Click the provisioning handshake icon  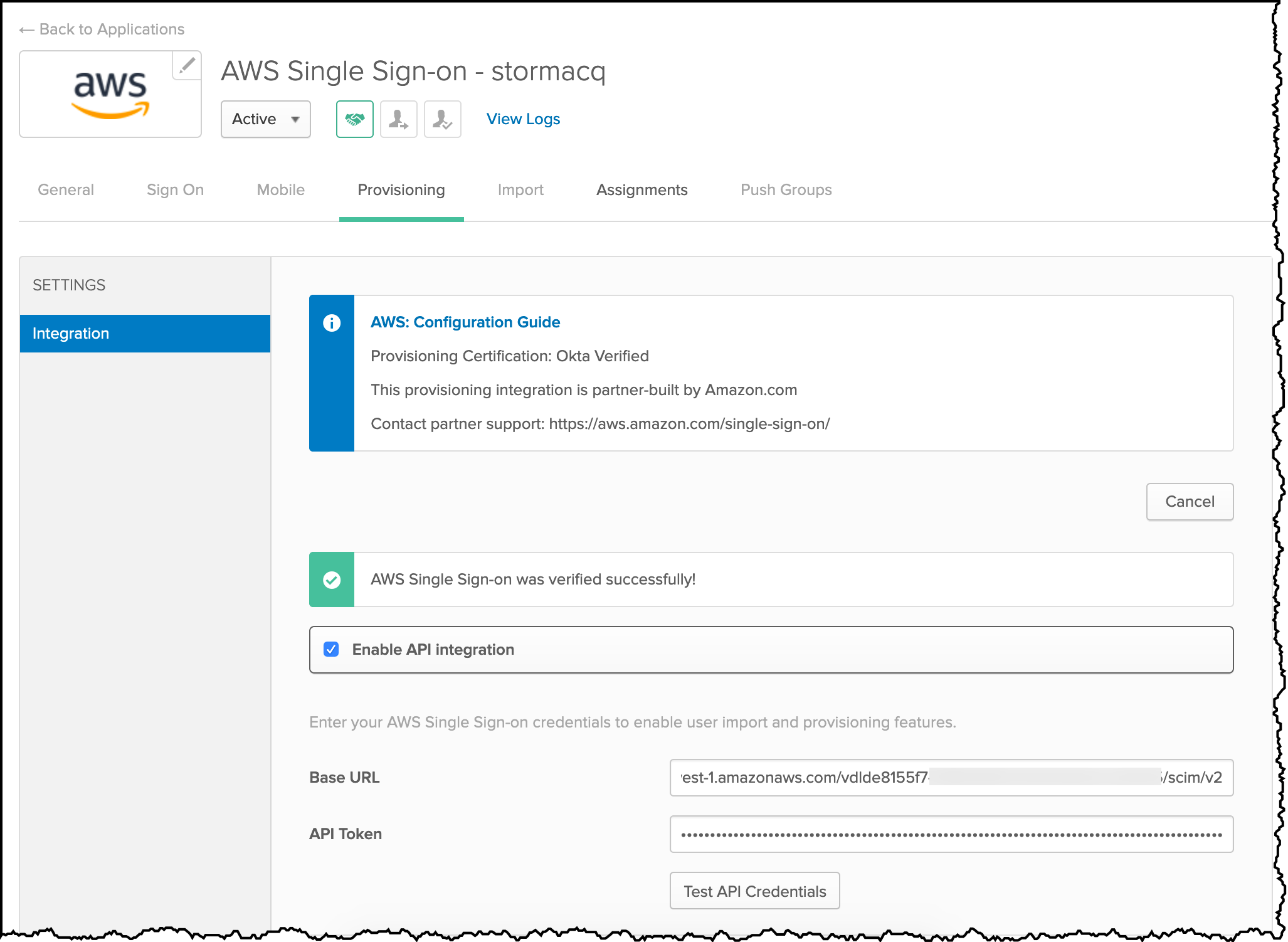coord(353,119)
